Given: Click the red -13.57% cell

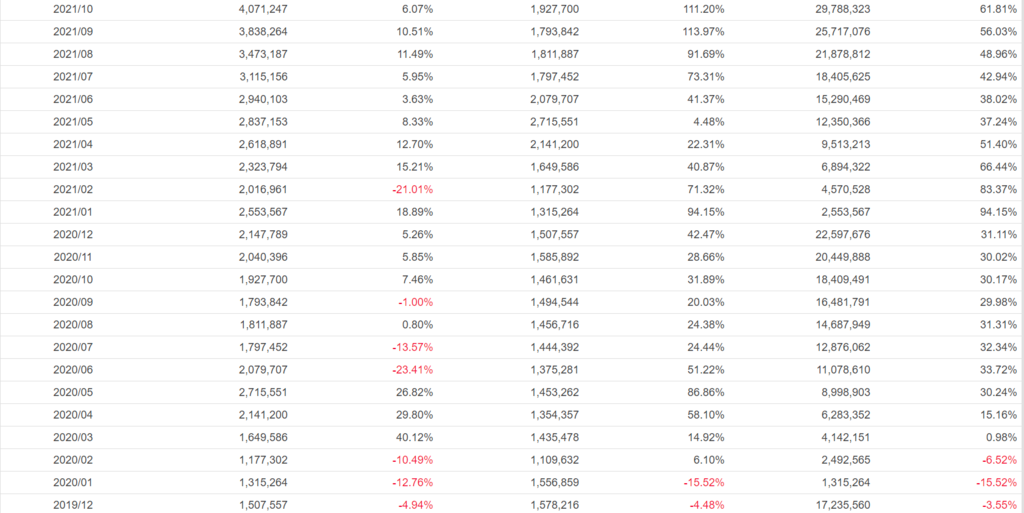Looking at the screenshot, I should point(412,347).
